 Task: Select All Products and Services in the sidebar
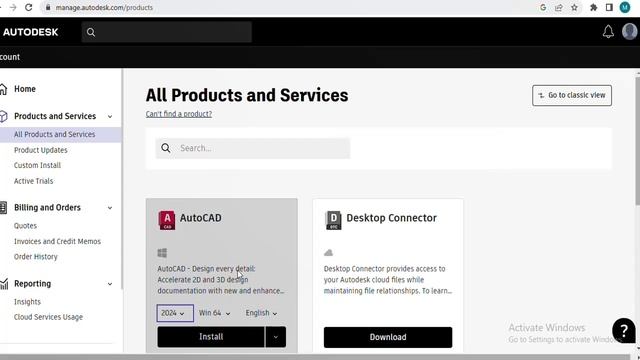55,134
